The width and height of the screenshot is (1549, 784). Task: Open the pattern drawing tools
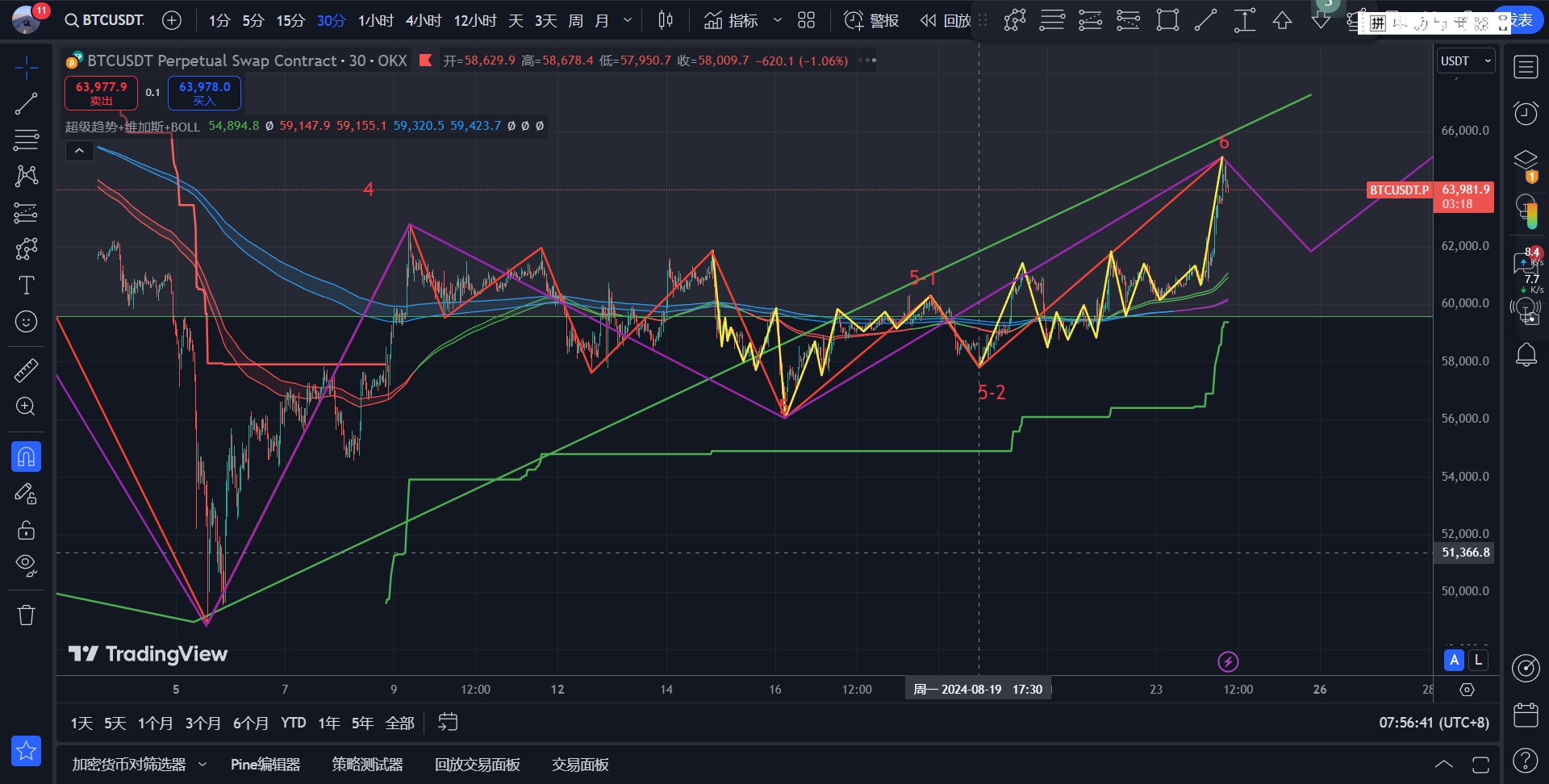(x=26, y=176)
